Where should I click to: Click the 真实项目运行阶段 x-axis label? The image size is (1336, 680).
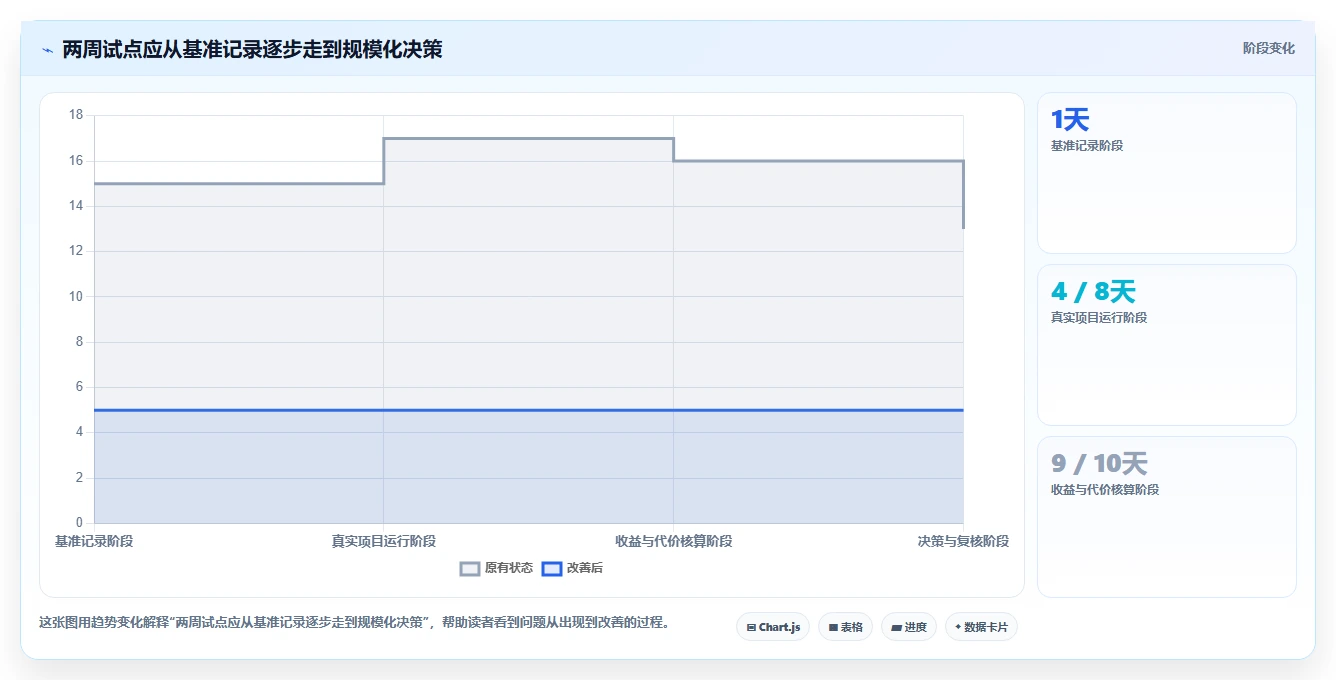[x=384, y=541]
